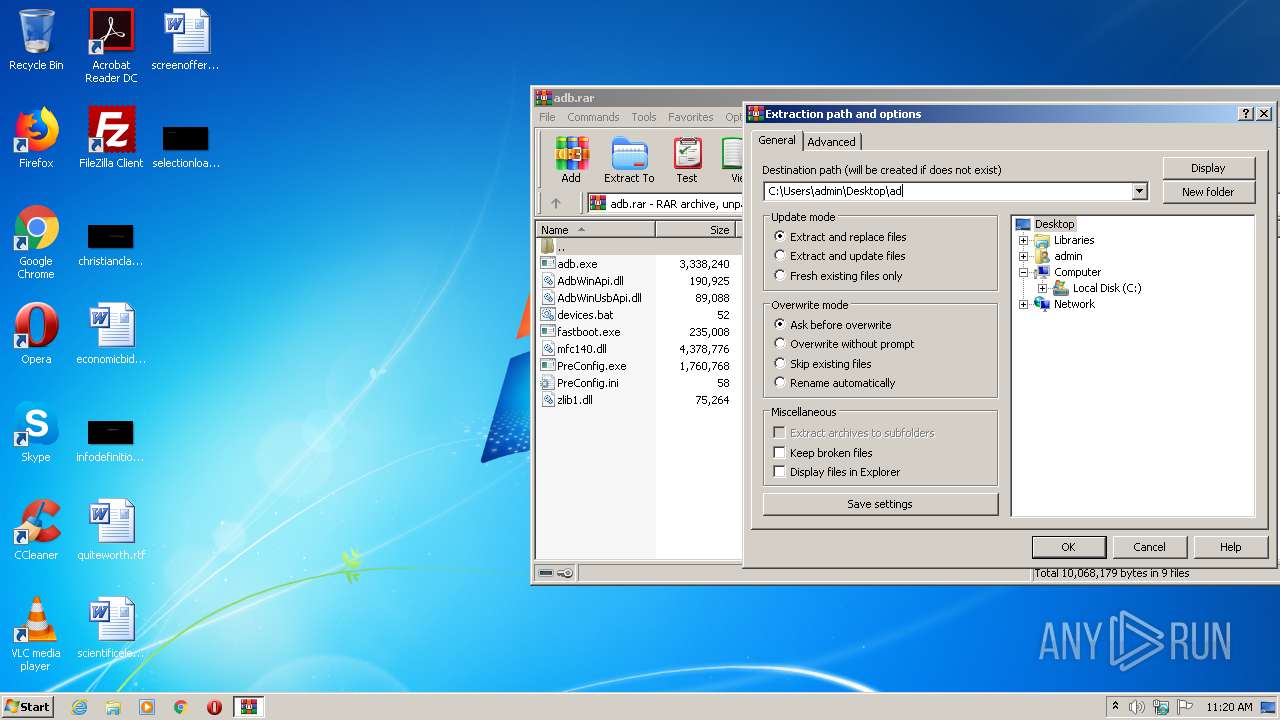Viewport: 1280px width, 720px height.
Task: Open the Favorites menu
Action: [x=691, y=117]
